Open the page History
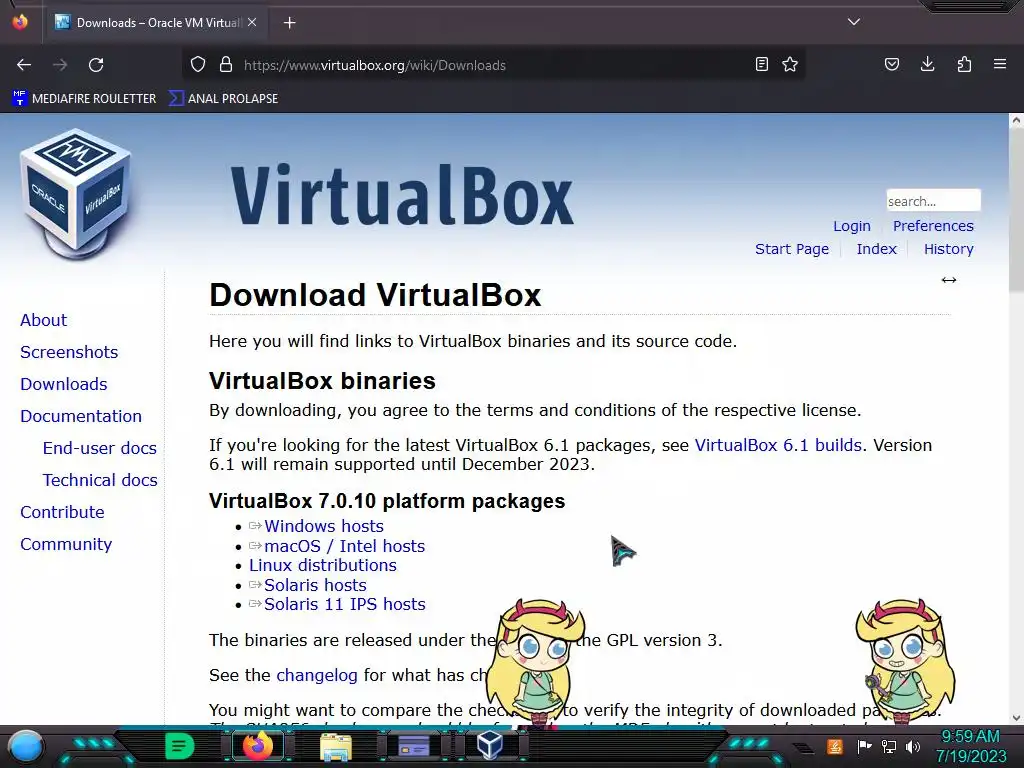This screenshot has height=768, width=1024. (x=948, y=249)
